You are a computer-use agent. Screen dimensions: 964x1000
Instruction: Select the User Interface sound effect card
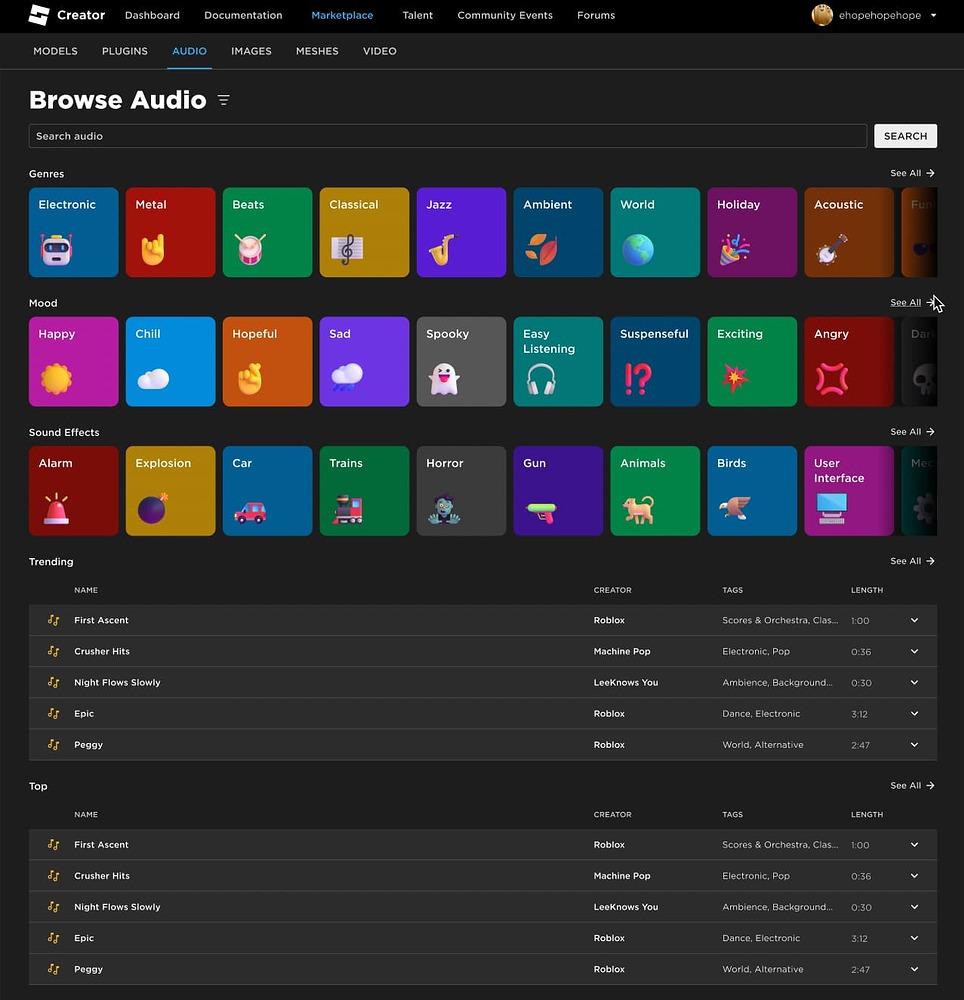tap(848, 490)
